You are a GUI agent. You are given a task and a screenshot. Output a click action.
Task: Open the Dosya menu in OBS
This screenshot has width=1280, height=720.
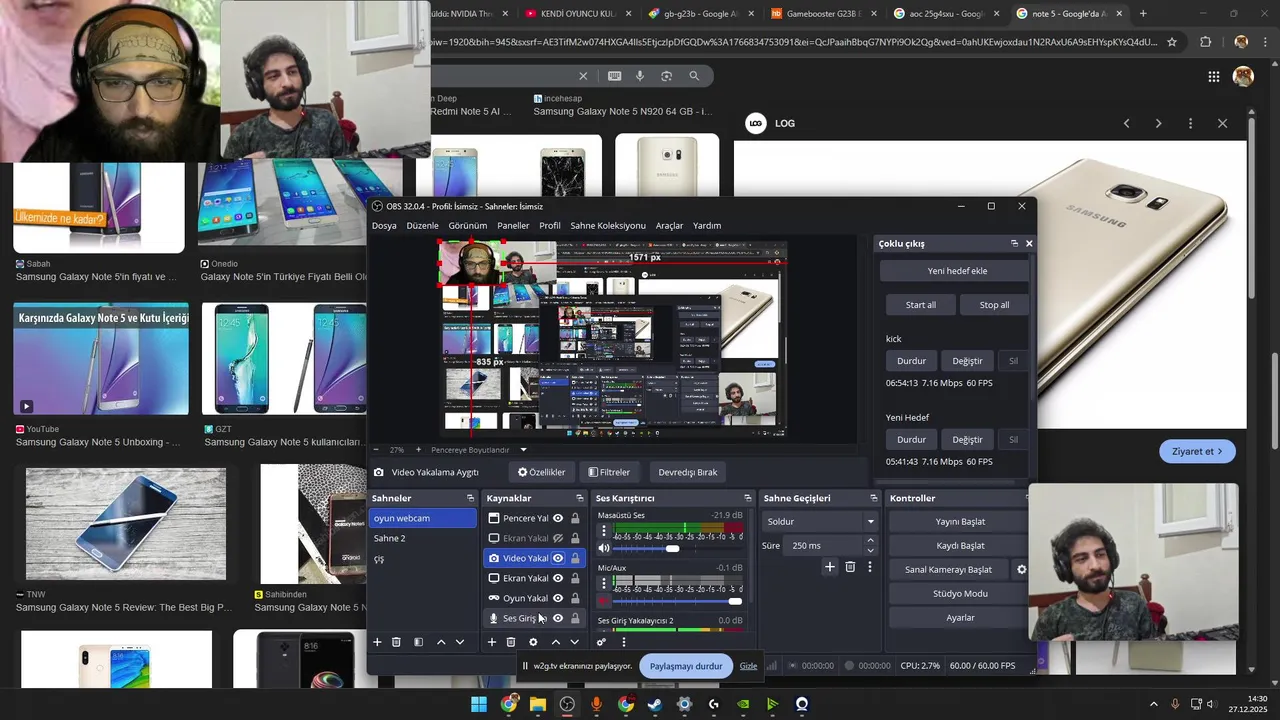(384, 225)
